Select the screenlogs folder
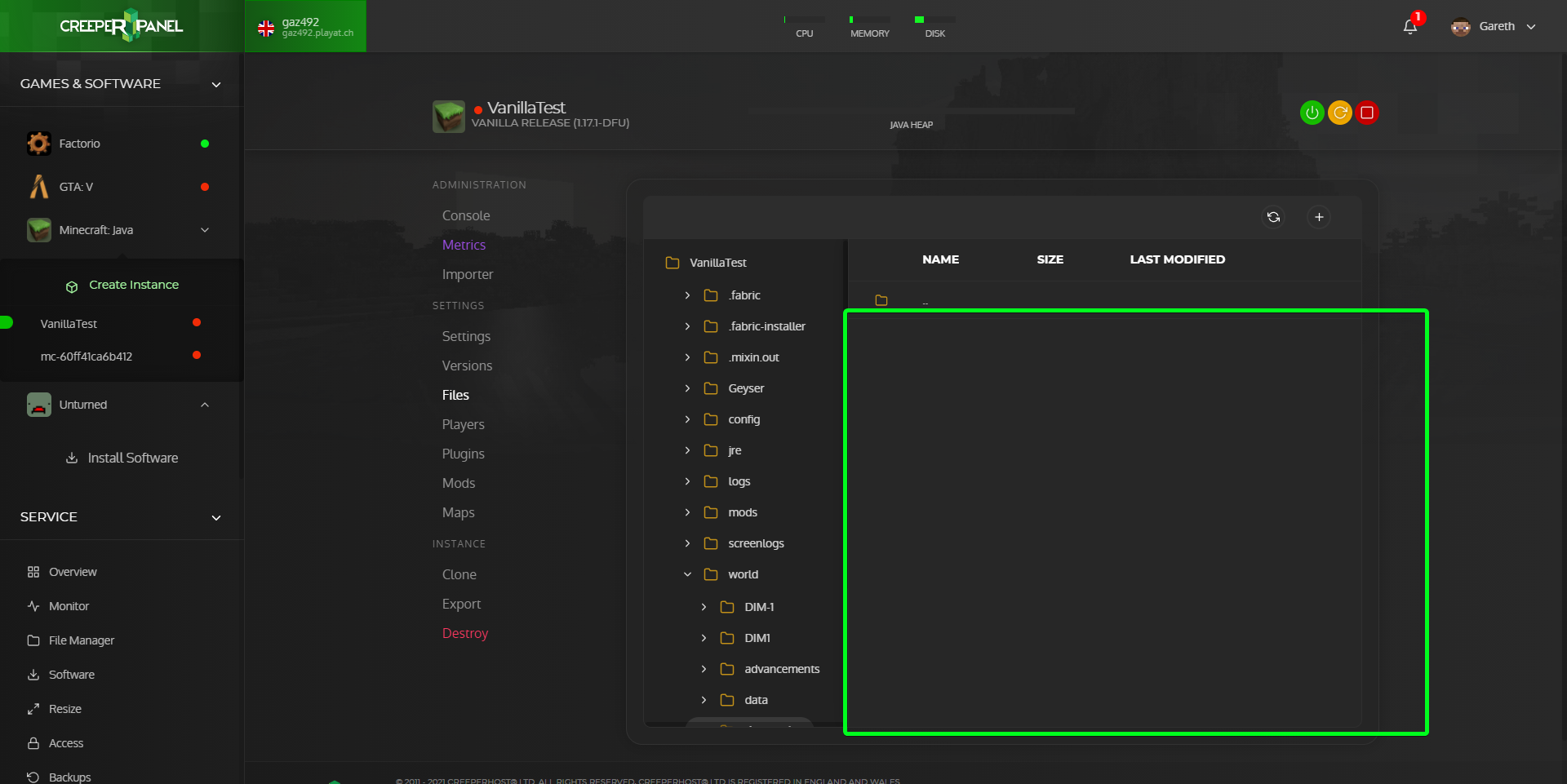This screenshot has height=784, width=1567. (756, 543)
